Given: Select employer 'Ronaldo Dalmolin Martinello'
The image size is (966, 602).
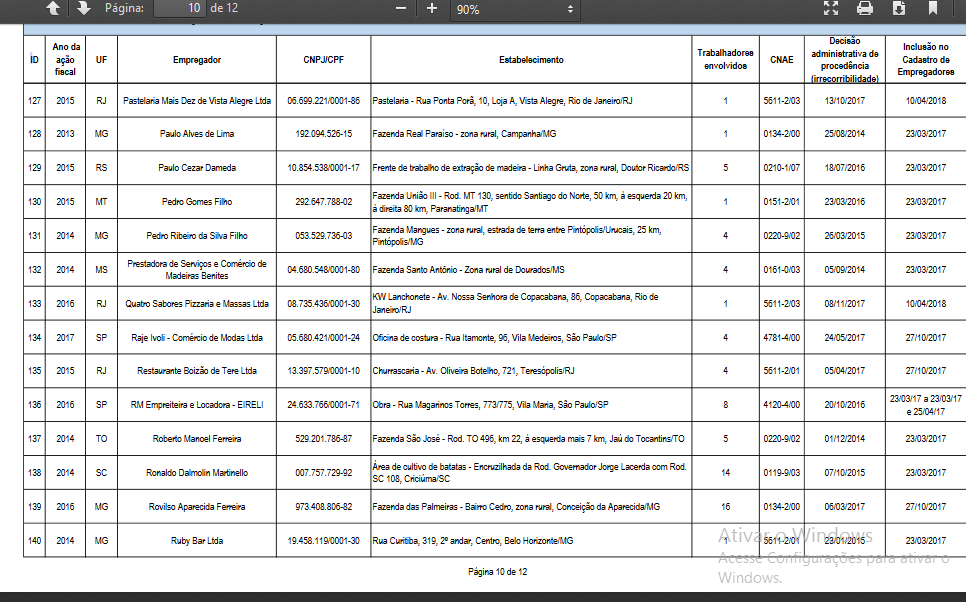Looking at the screenshot, I should 197,473.
